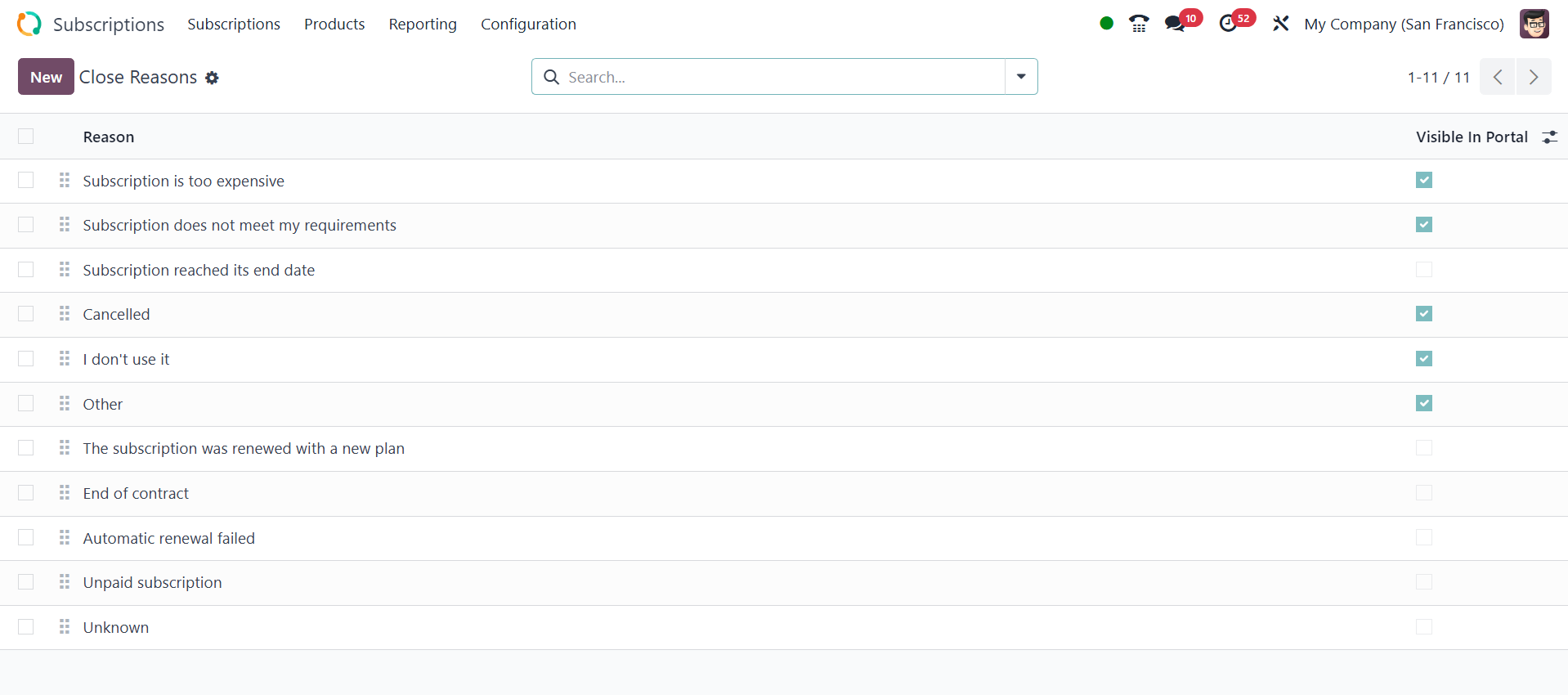
Task: Open the conversations chat icon
Action: click(x=1175, y=24)
